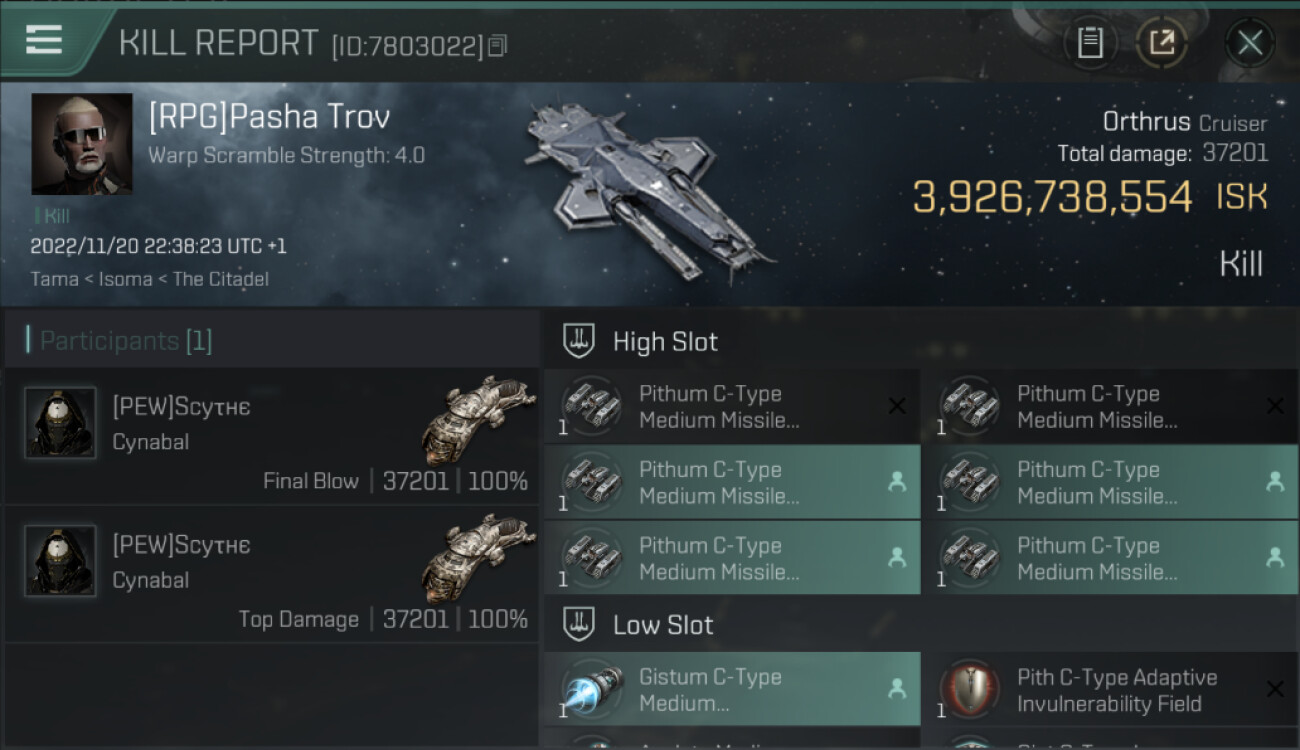Image resolution: width=1300 pixels, height=750 pixels.
Task: Click the X on Pith Adaptive Invulnerability Field
Action: point(1275,689)
